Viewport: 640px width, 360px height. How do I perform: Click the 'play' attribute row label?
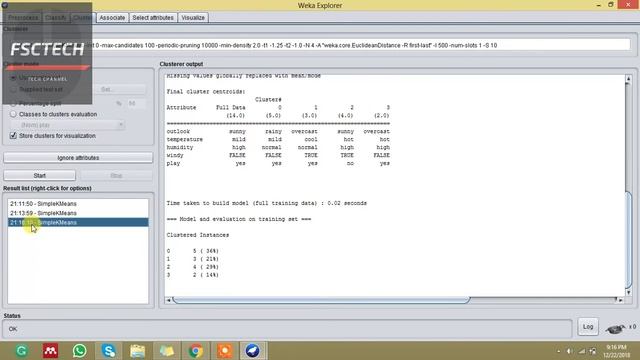pyautogui.click(x=173, y=163)
